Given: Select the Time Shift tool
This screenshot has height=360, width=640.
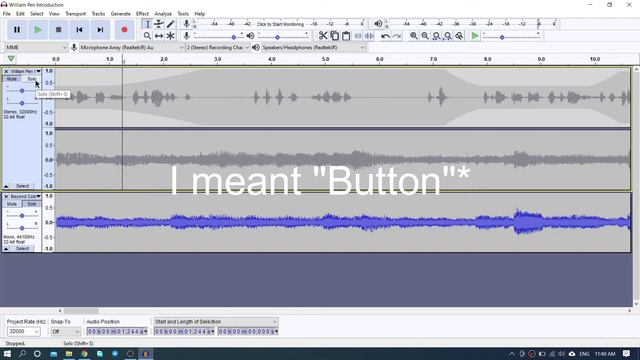Looking at the screenshot, I should (x=159, y=36).
